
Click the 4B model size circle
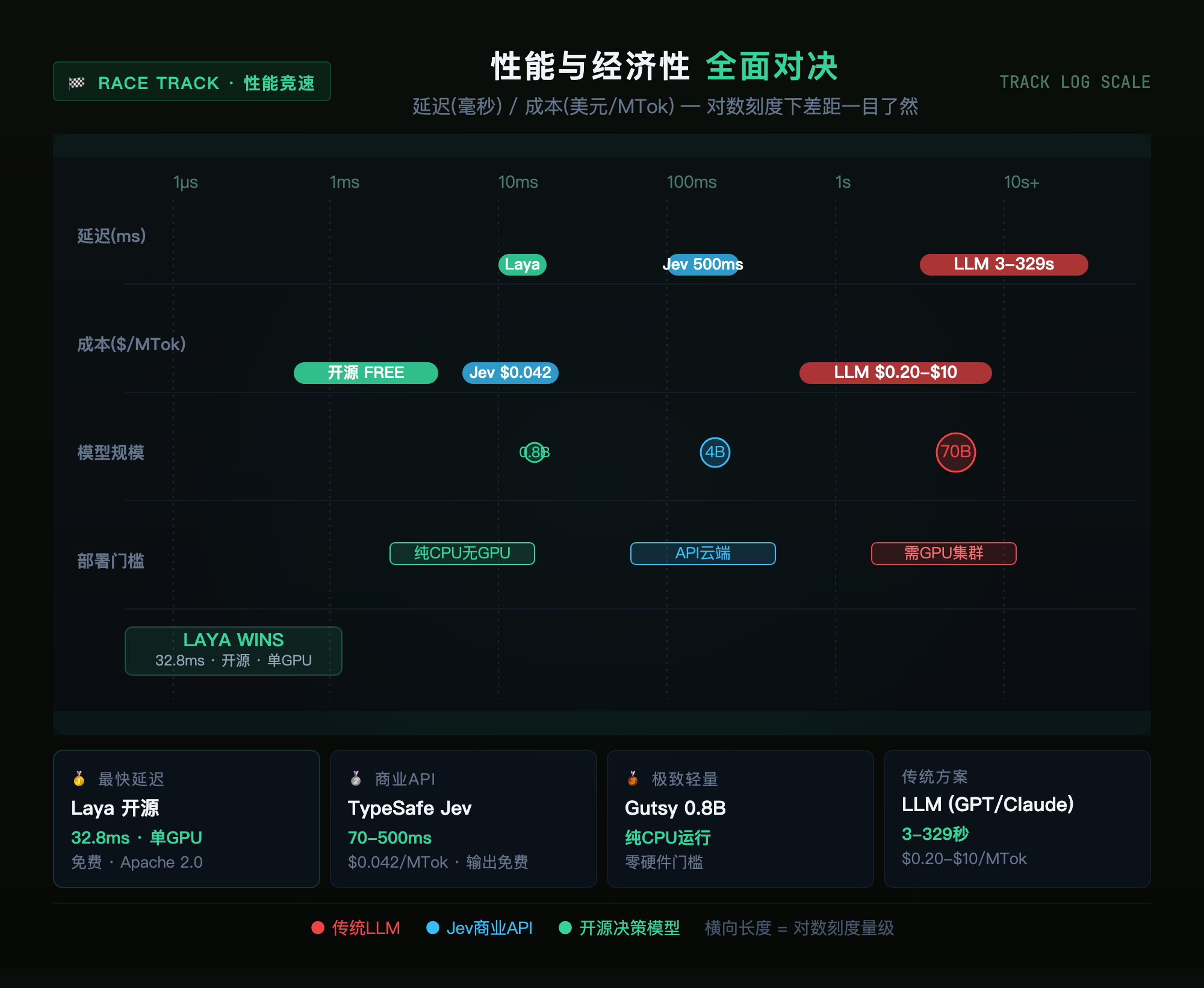715,452
